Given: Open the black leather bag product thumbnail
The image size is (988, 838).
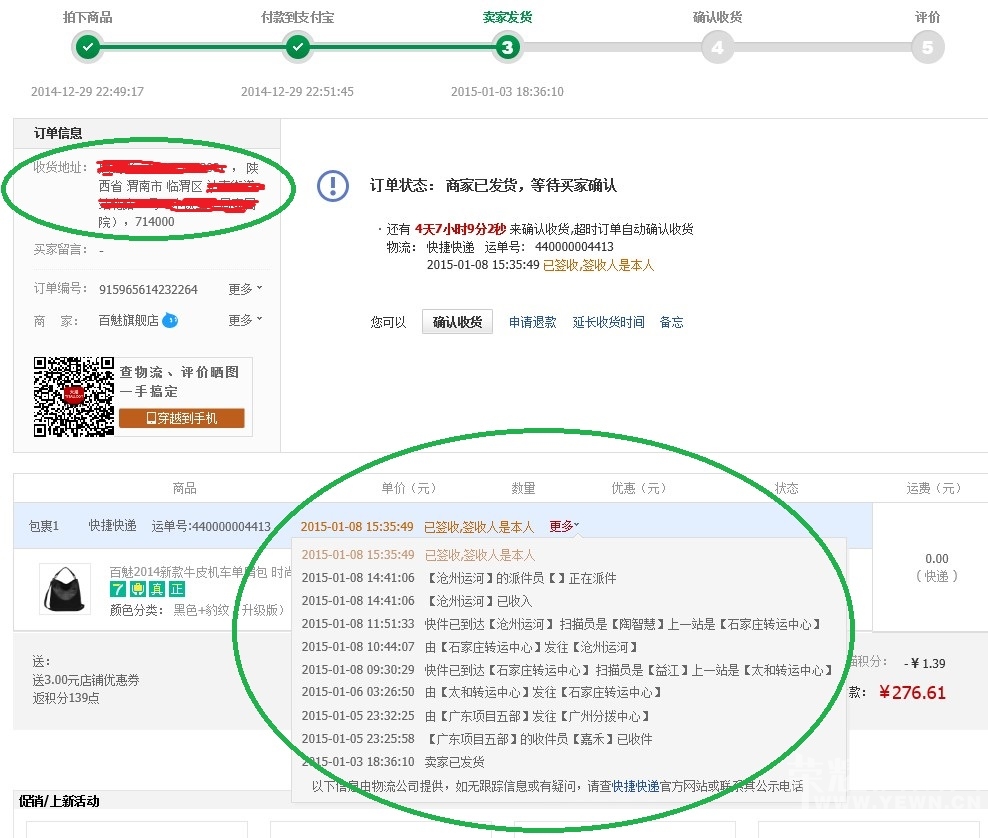Looking at the screenshot, I should click(x=66, y=589).
